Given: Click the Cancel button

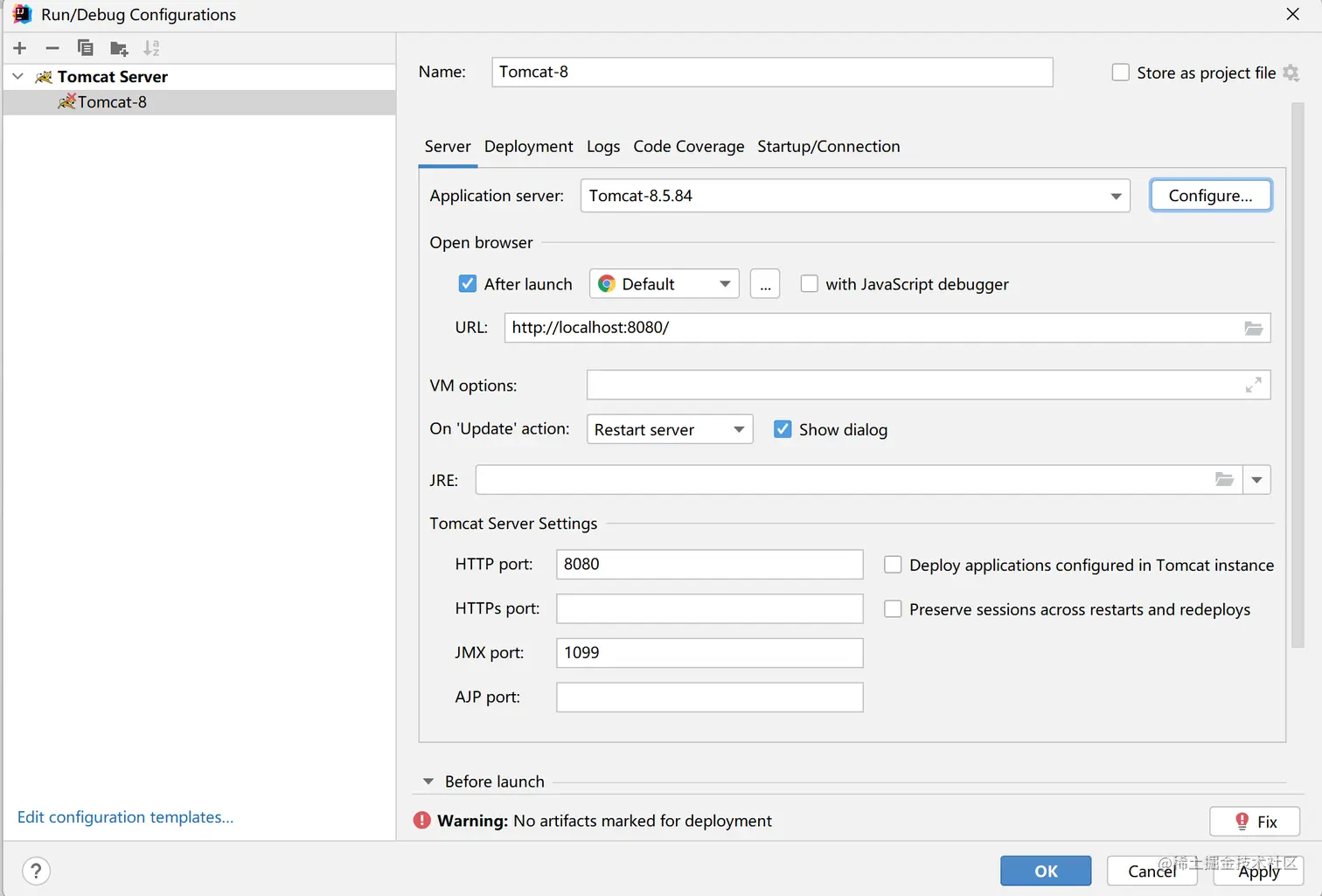Looking at the screenshot, I should (1152, 871).
